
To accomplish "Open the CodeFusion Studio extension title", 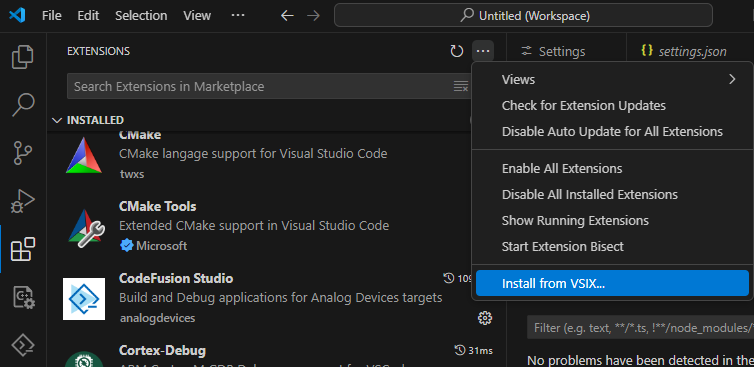I will pyautogui.click(x=176, y=278).
